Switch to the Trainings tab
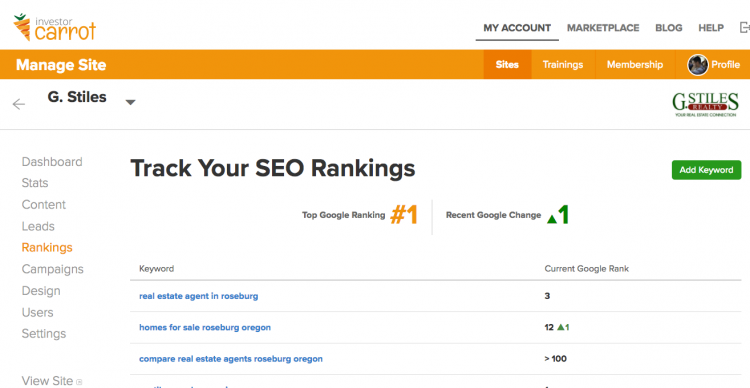Image resolution: width=750 pixels, height=388 pixels. point(562,65)
